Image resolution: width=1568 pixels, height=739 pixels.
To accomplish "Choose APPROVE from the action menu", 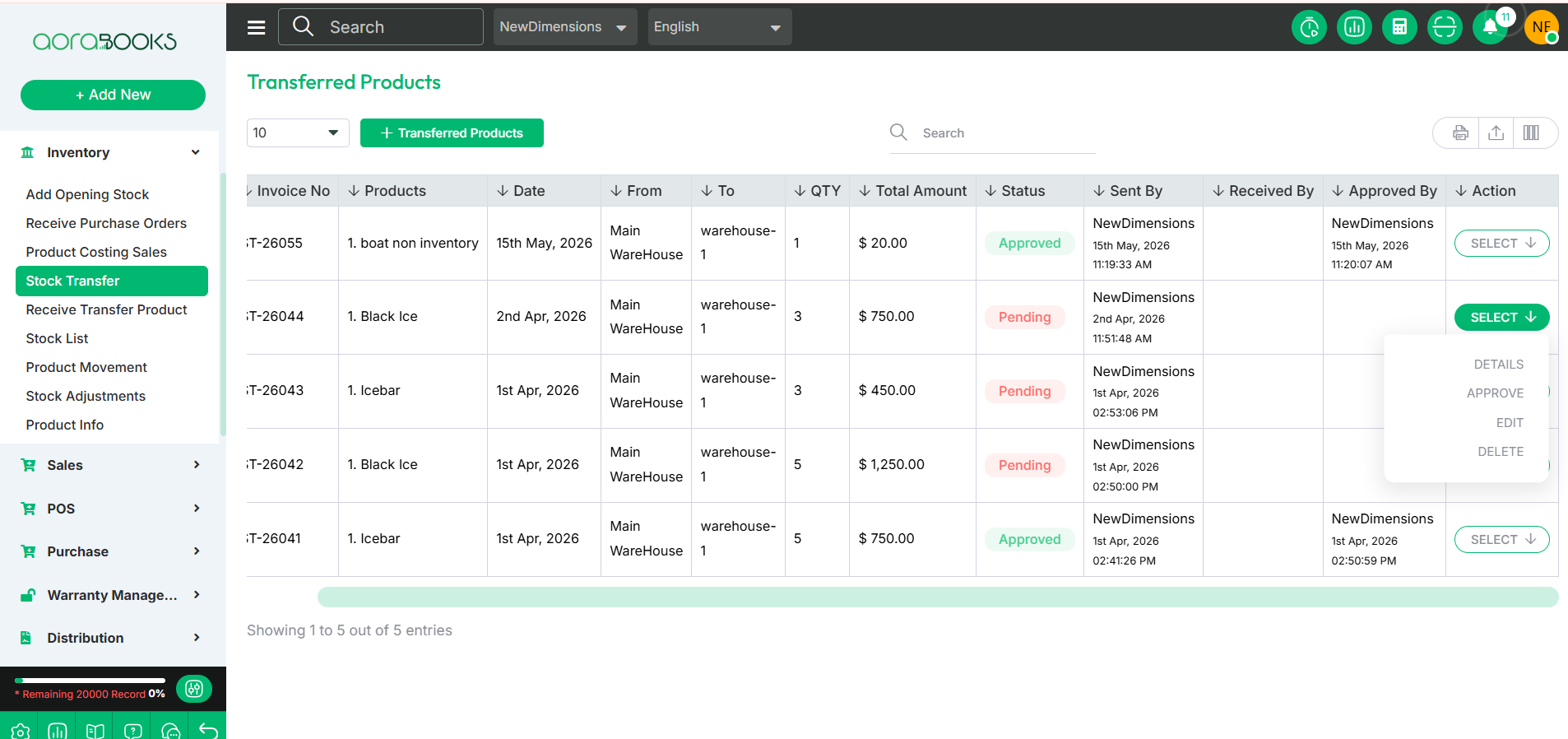I will (1495, 393).
